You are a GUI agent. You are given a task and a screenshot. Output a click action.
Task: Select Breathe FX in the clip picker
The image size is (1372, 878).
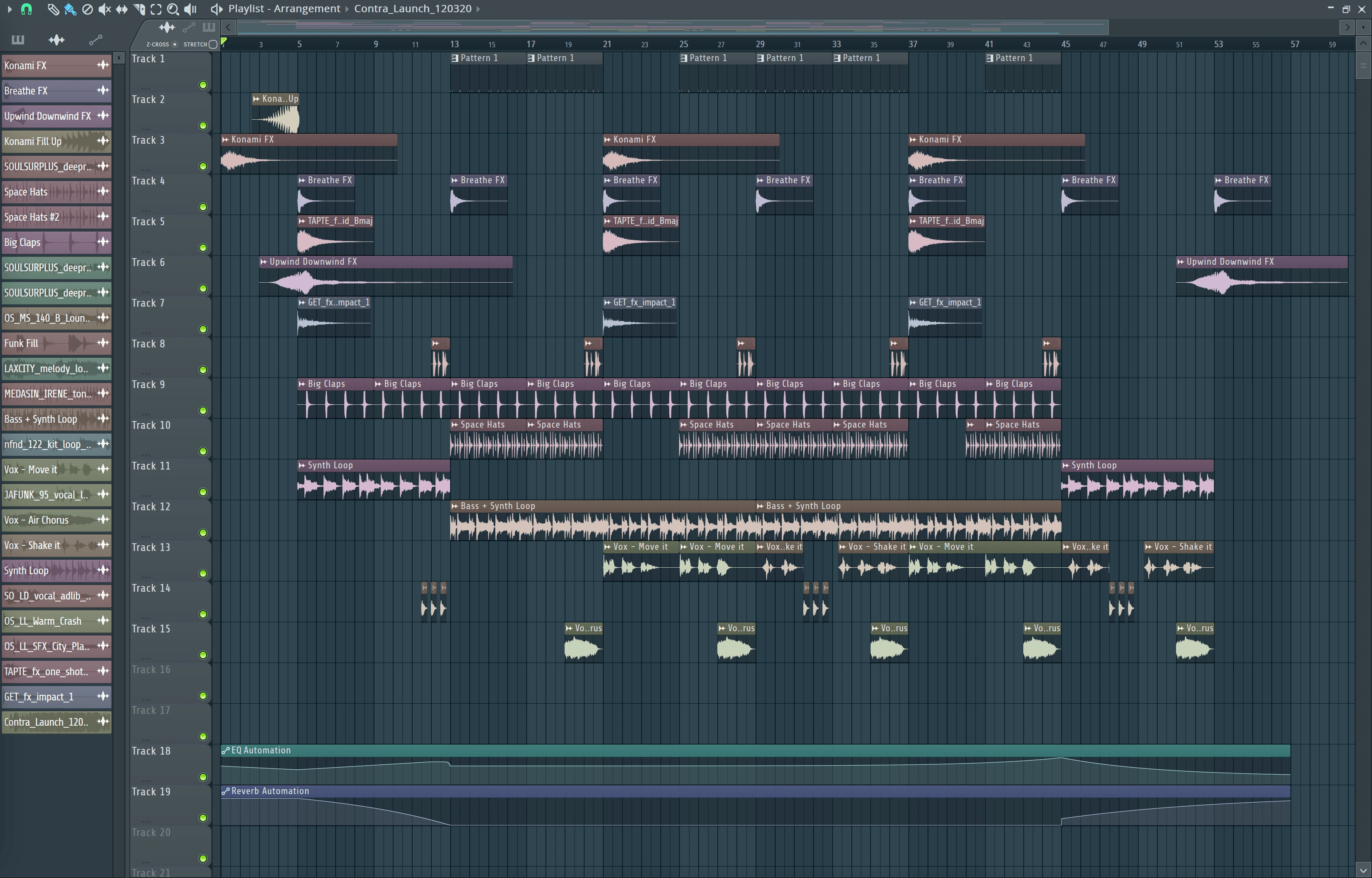pos(57,91)
